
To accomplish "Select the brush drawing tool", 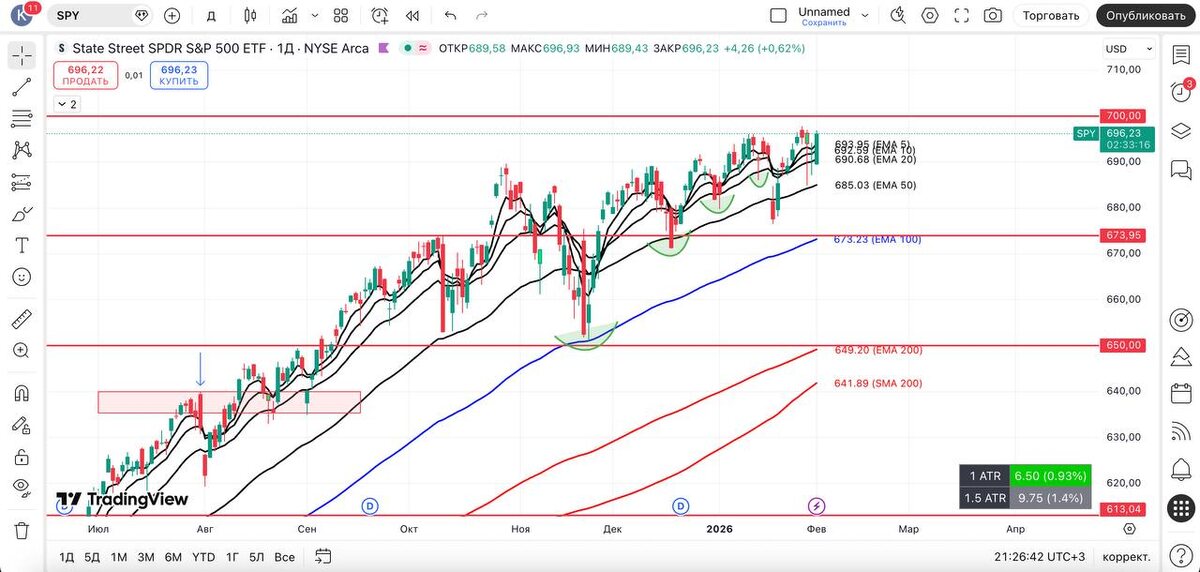I will click(x=22, y=214).
